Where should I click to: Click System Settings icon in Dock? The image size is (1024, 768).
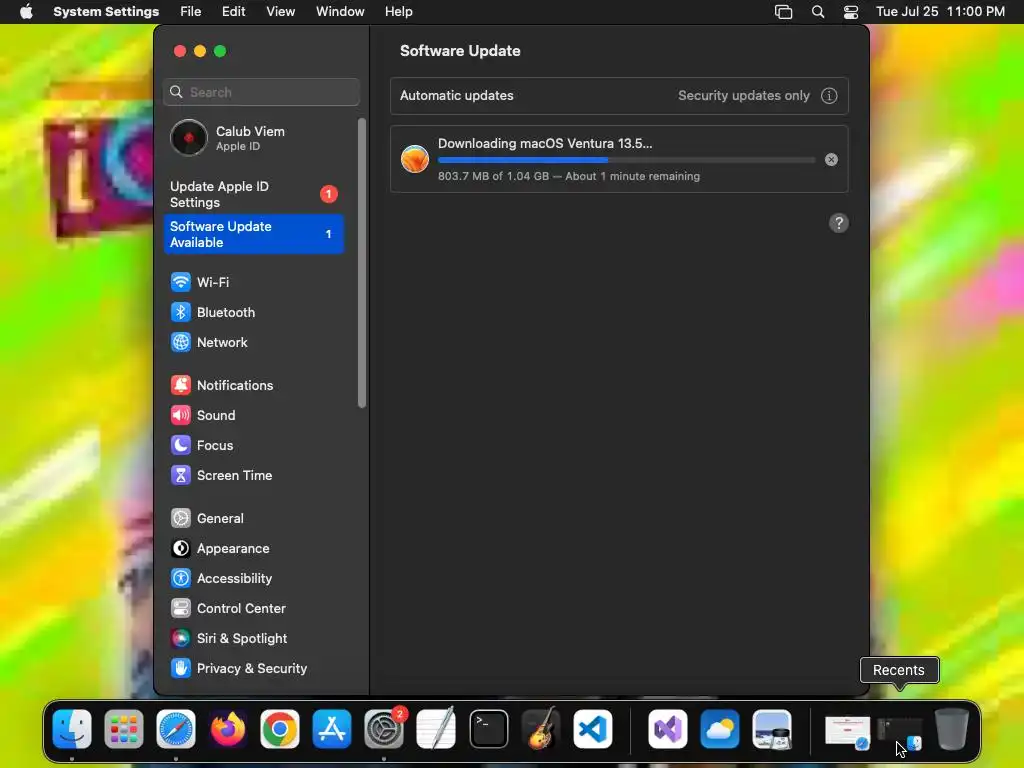coord(384,729)
